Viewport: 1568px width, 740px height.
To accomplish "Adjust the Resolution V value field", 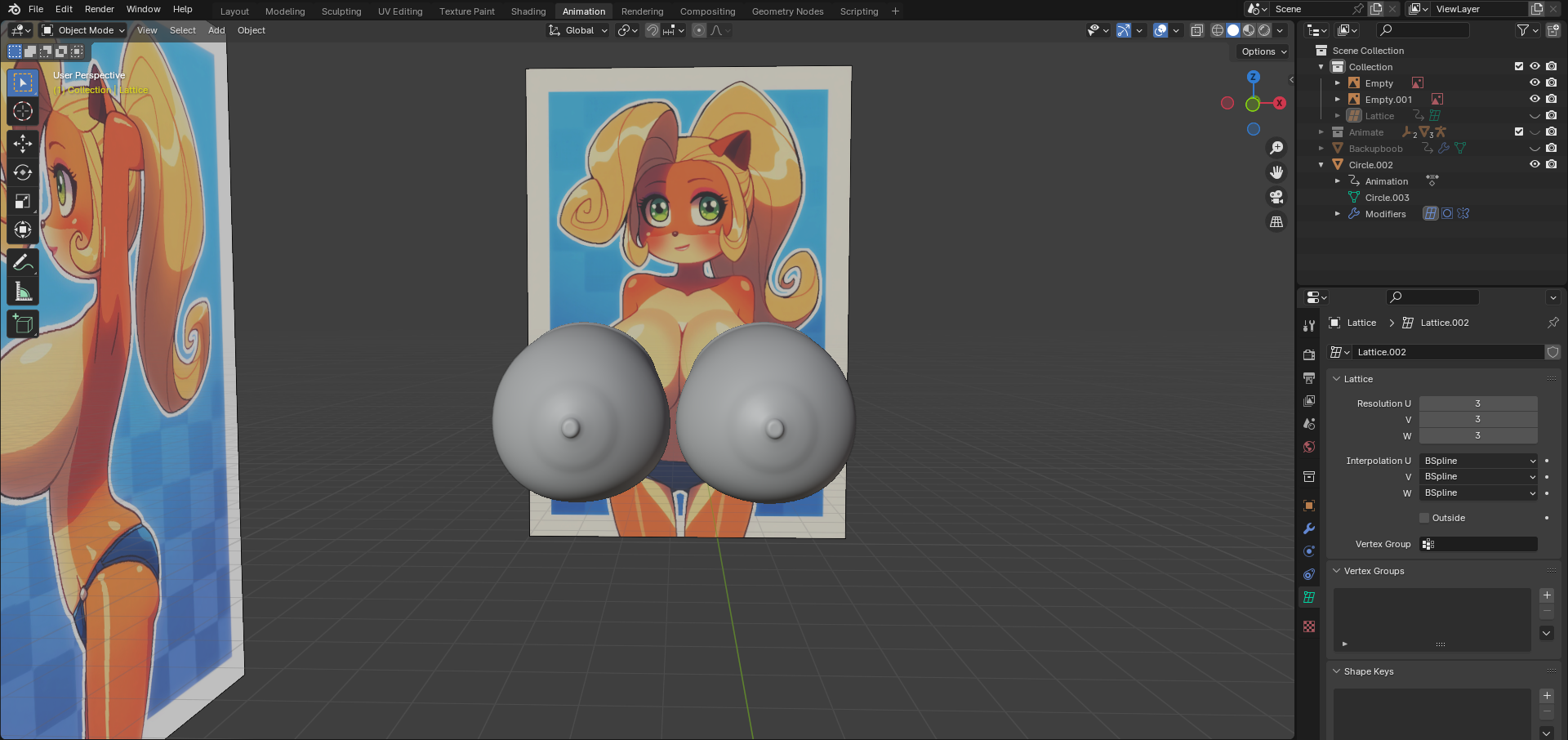I will tap(1478, 420).
